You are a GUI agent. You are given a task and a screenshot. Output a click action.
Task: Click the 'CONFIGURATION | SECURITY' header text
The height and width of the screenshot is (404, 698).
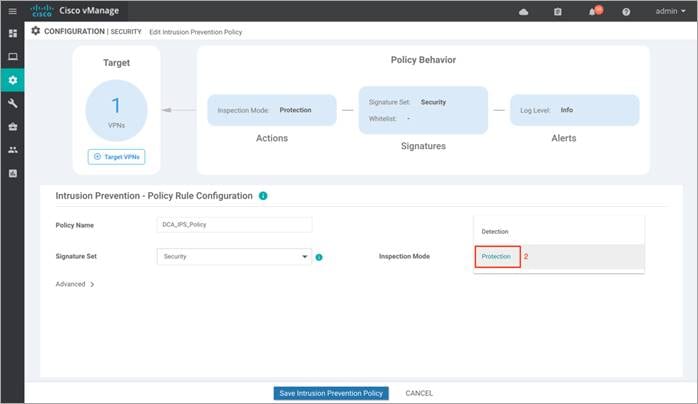[x=93, y=32]
